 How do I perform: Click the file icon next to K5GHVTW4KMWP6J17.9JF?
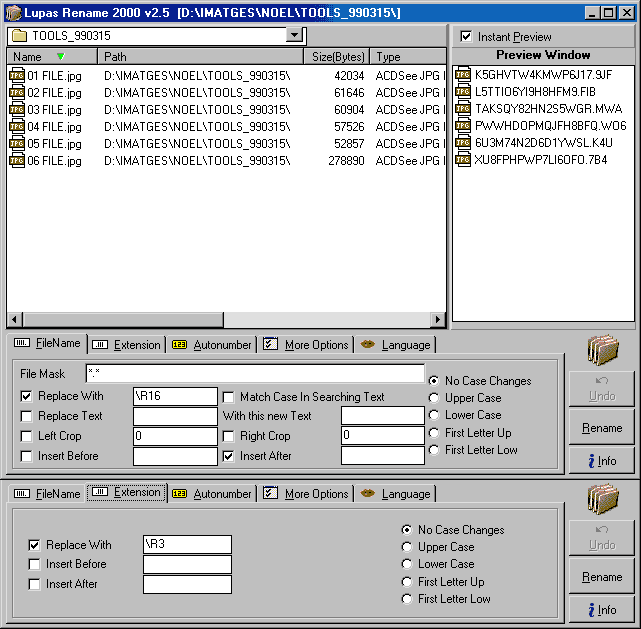(463, 75)
